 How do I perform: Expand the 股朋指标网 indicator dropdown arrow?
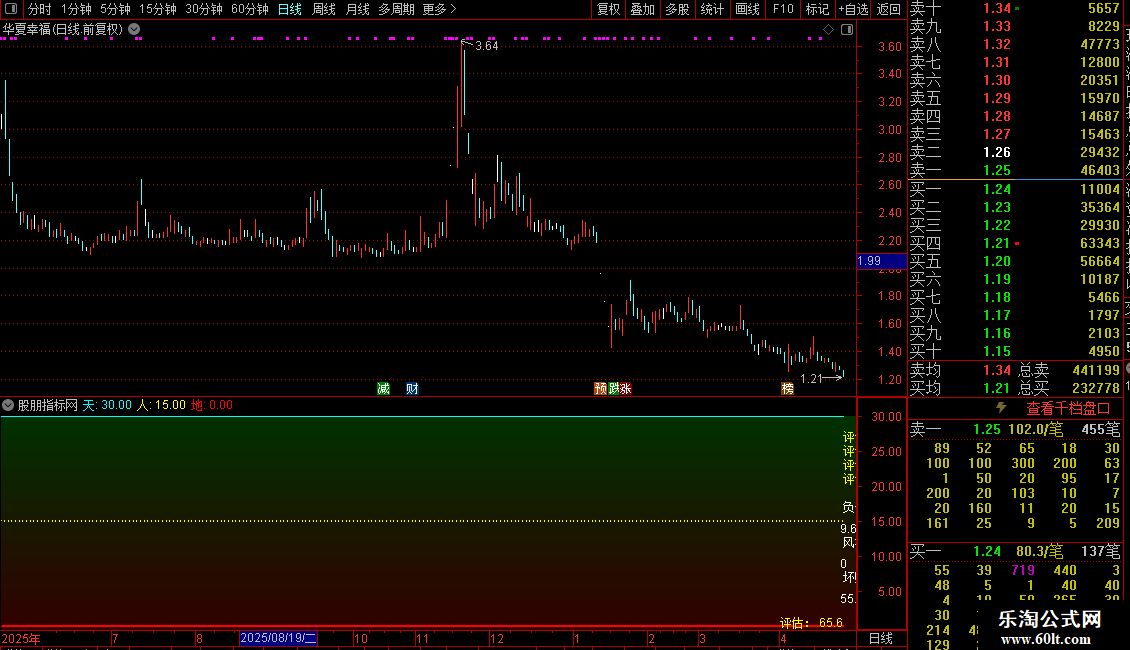[x=8, y=405]
